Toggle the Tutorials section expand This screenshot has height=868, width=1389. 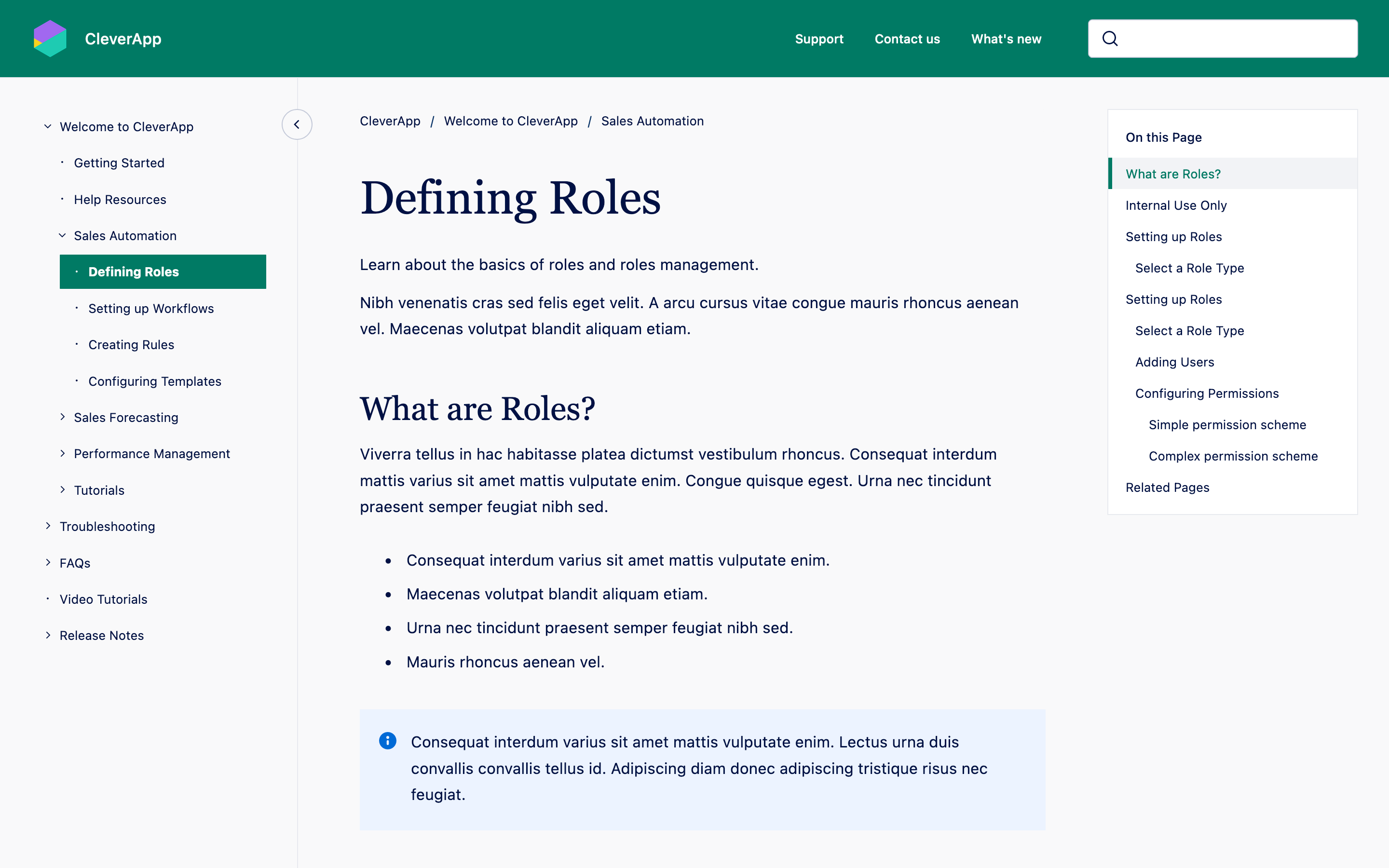click(62, 490)
